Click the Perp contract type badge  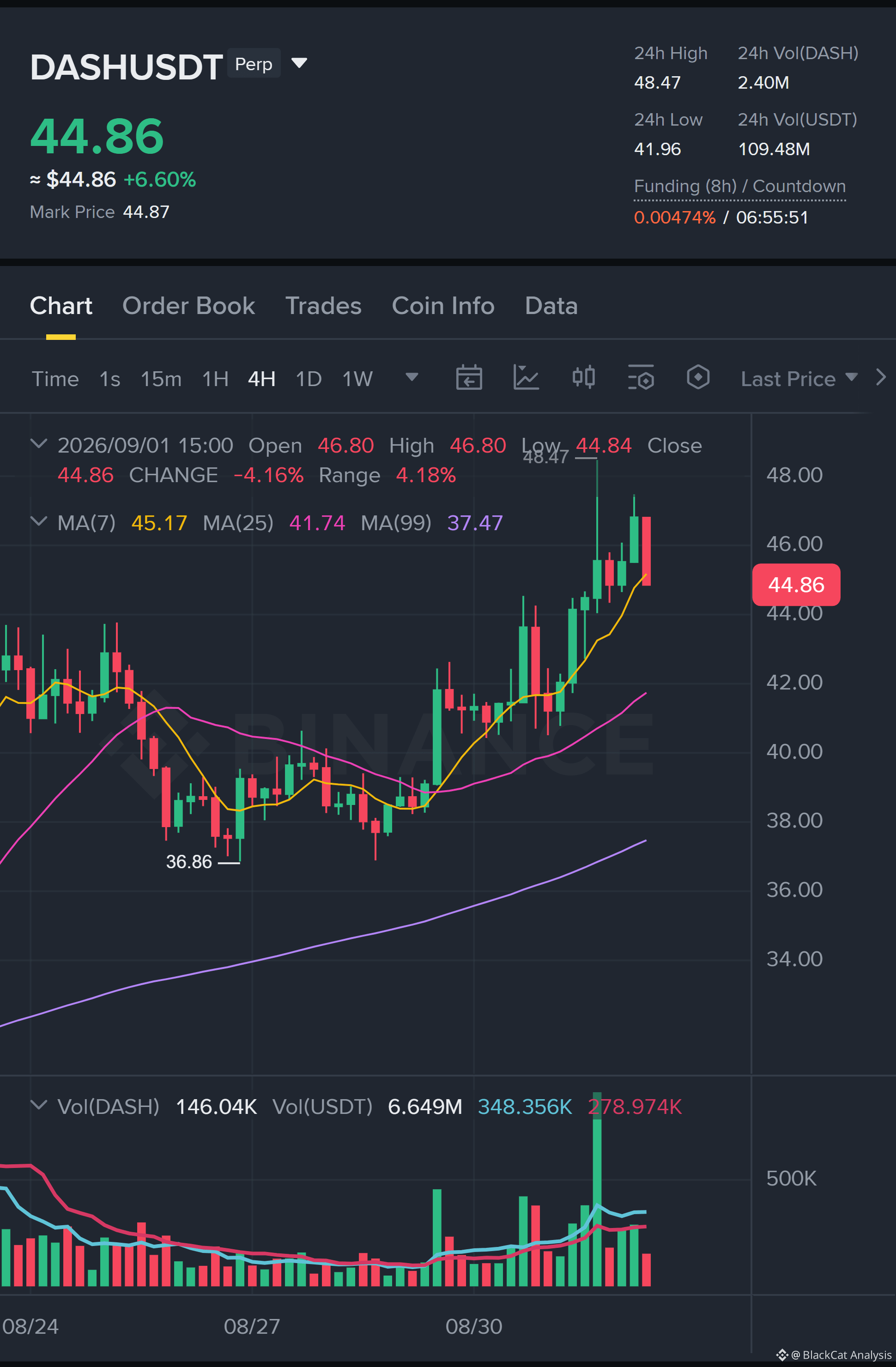(254, 63)
